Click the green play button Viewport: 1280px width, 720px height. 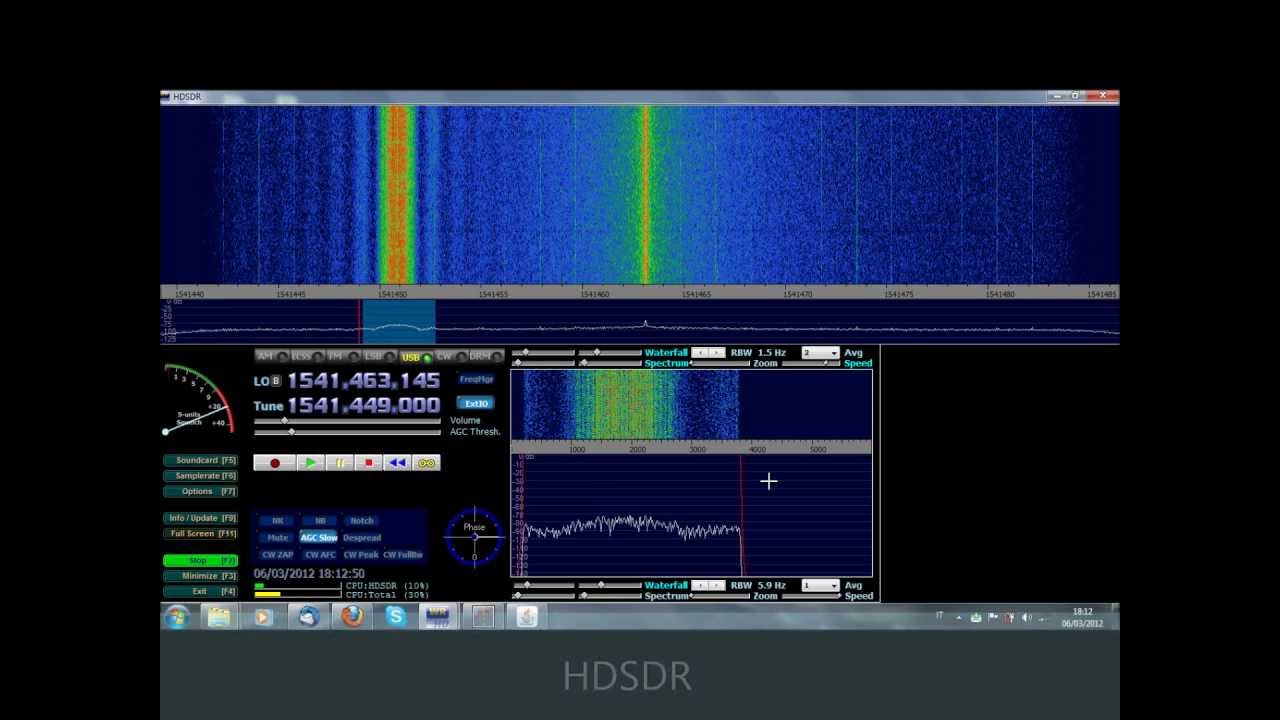pyautogui.click(x=310, y=463)
